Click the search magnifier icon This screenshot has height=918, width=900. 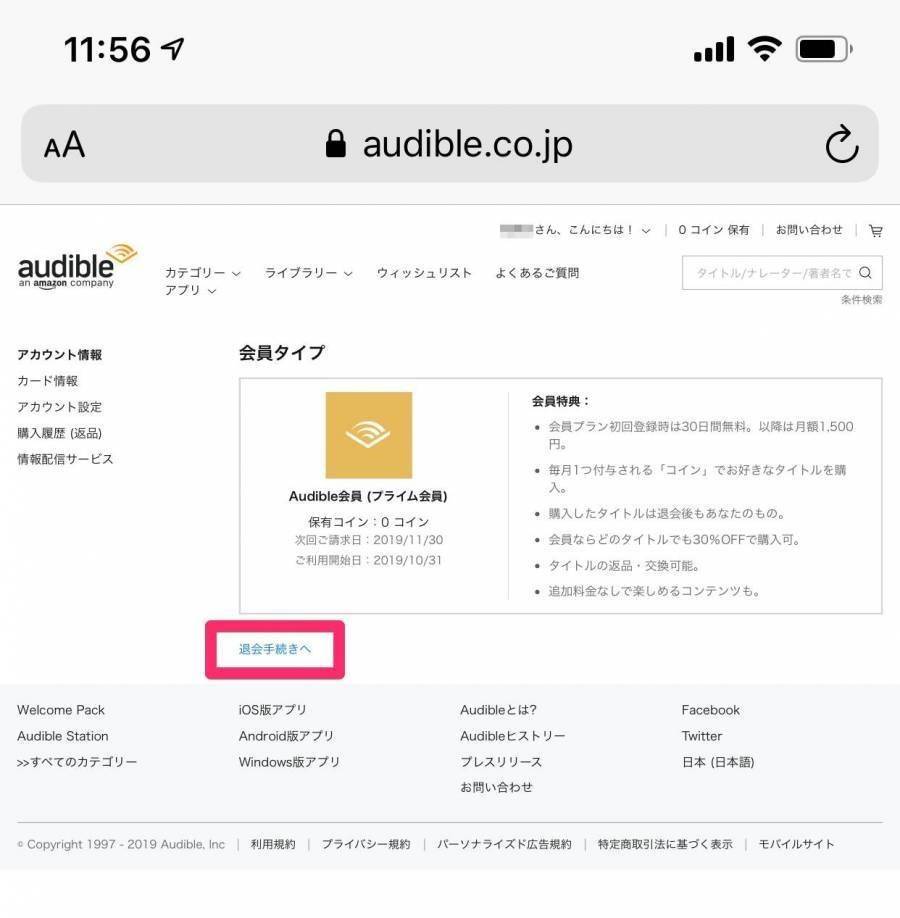tap(865, 273)
